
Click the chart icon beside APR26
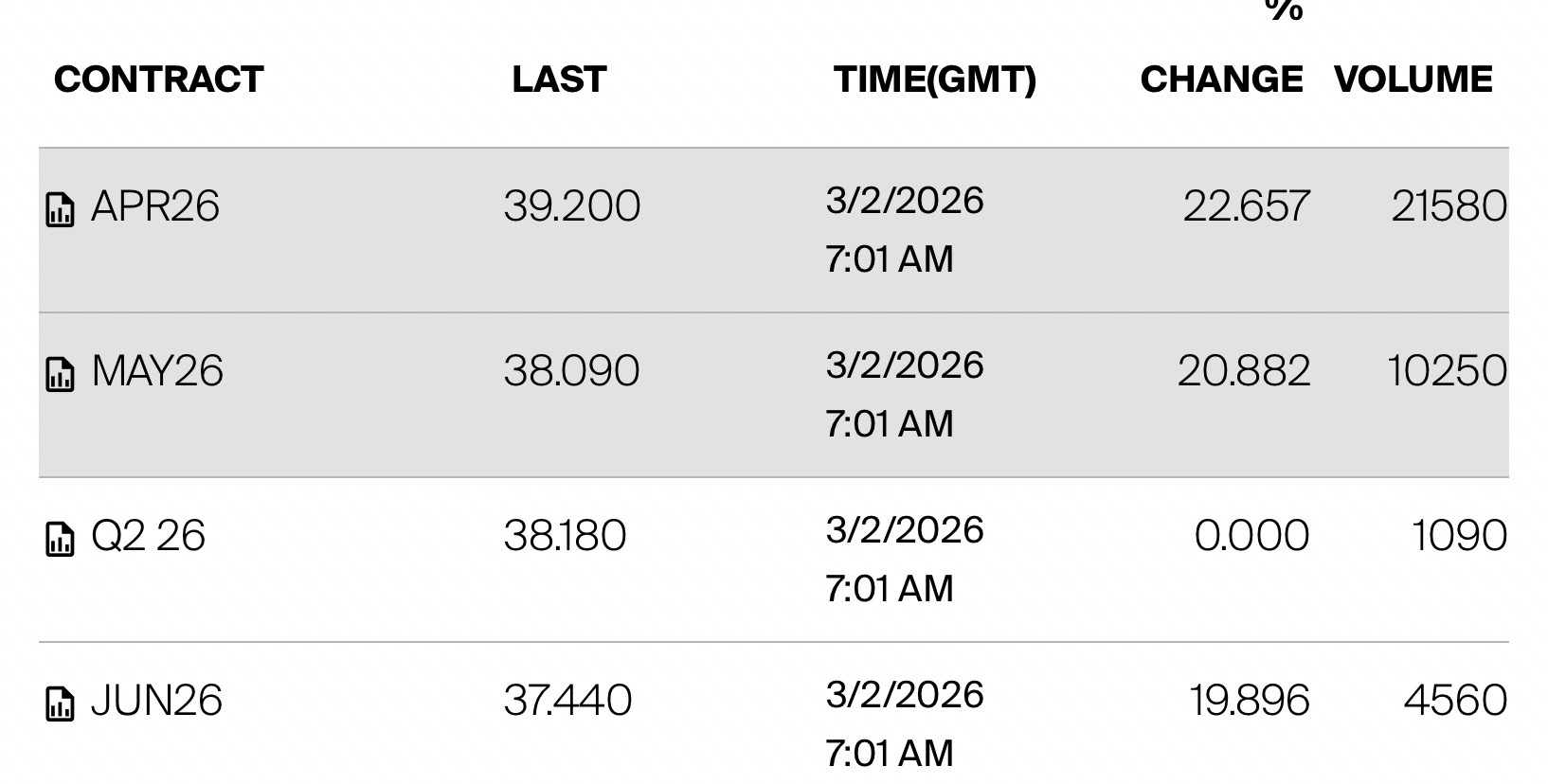(x=60, y=209)
